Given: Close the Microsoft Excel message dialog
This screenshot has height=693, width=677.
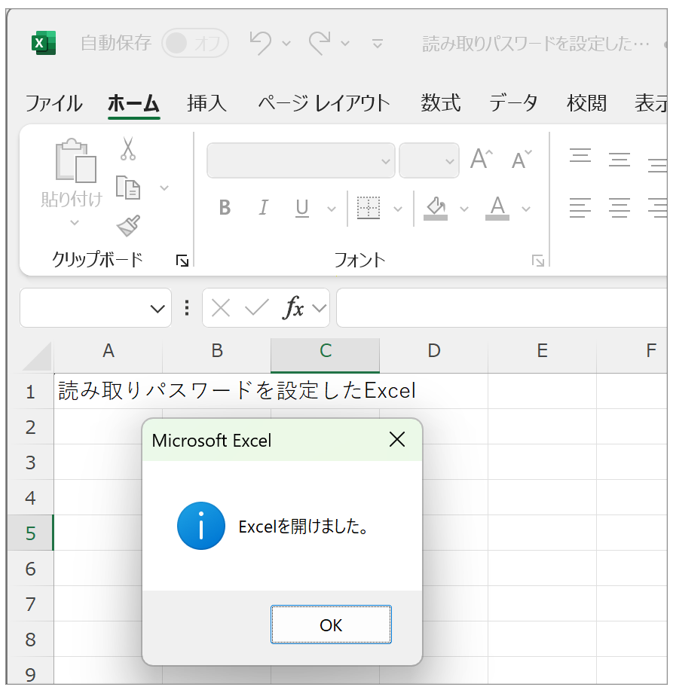Looking at the screenshot, I should [x=397, y=439].
